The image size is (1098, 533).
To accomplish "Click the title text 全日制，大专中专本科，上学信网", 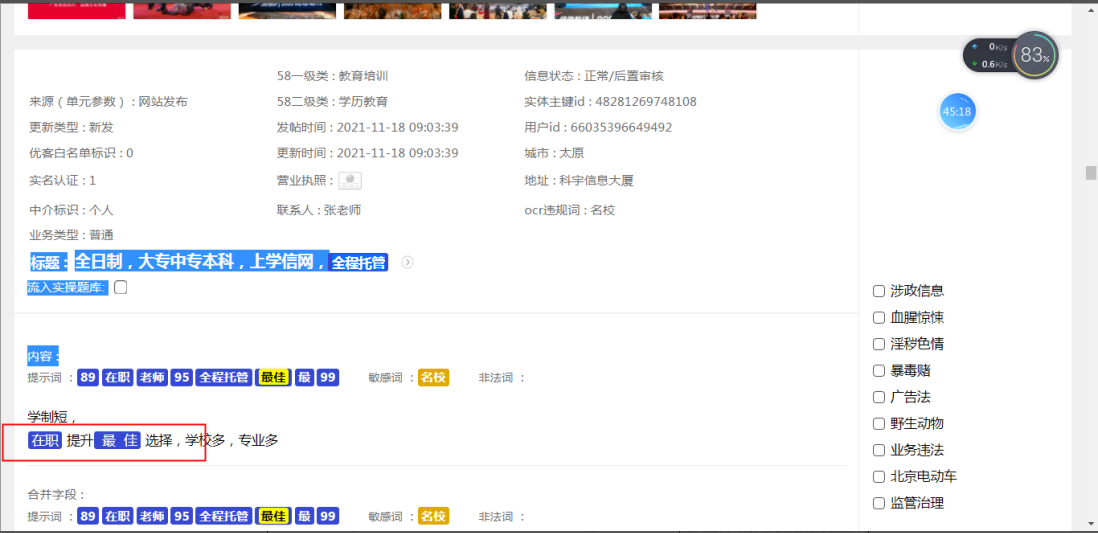I will [202, 261].
